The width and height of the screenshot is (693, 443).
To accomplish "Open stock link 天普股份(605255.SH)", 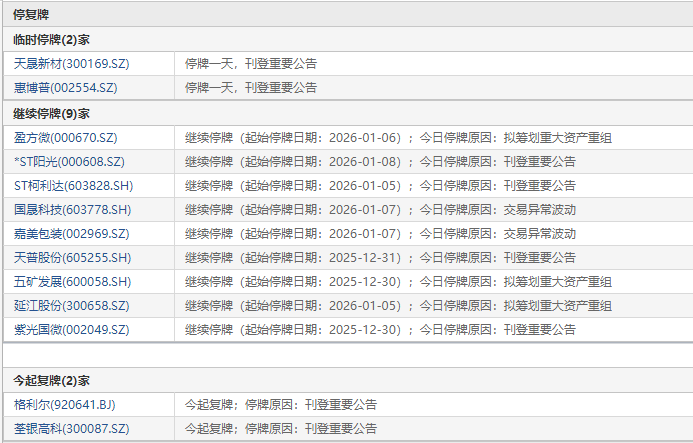I will click(72, 258).
